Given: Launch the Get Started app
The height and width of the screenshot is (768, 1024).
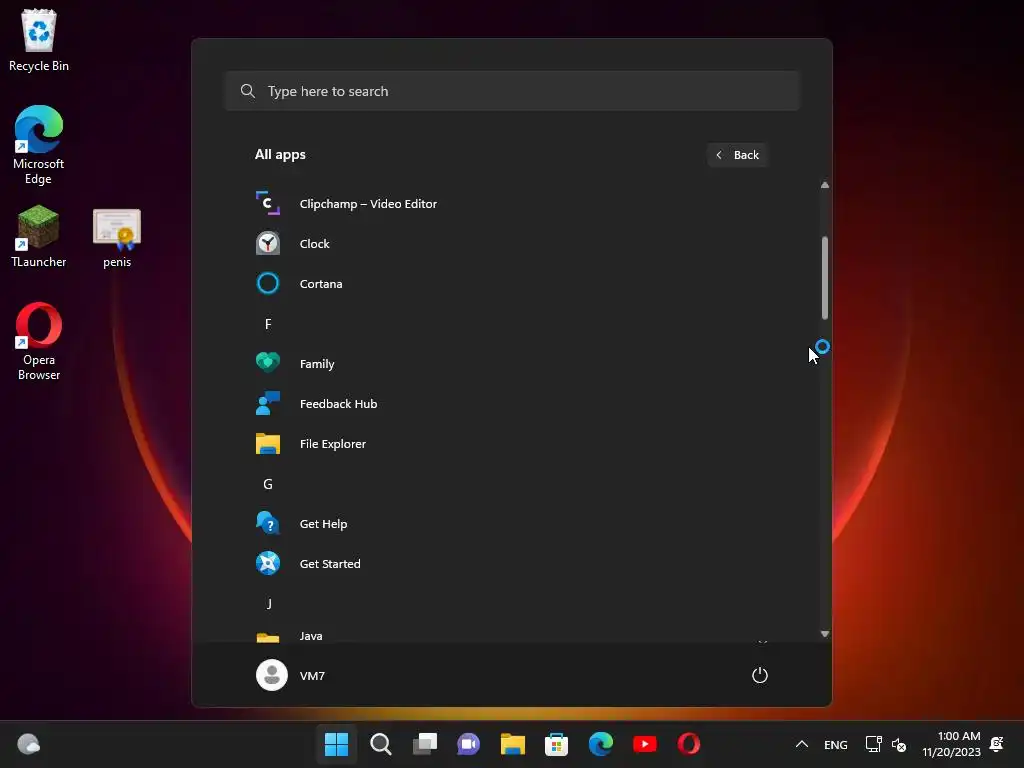Looking at the screenshot, I should [x=511, y=564].
